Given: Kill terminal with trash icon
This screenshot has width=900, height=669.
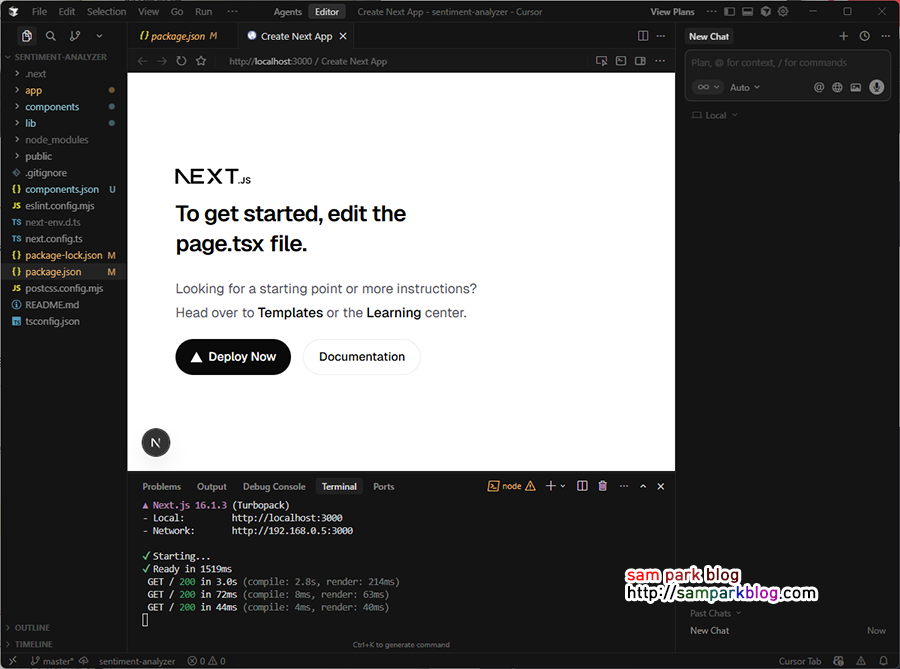Looking at the screenshot, I should pos(603,486).
